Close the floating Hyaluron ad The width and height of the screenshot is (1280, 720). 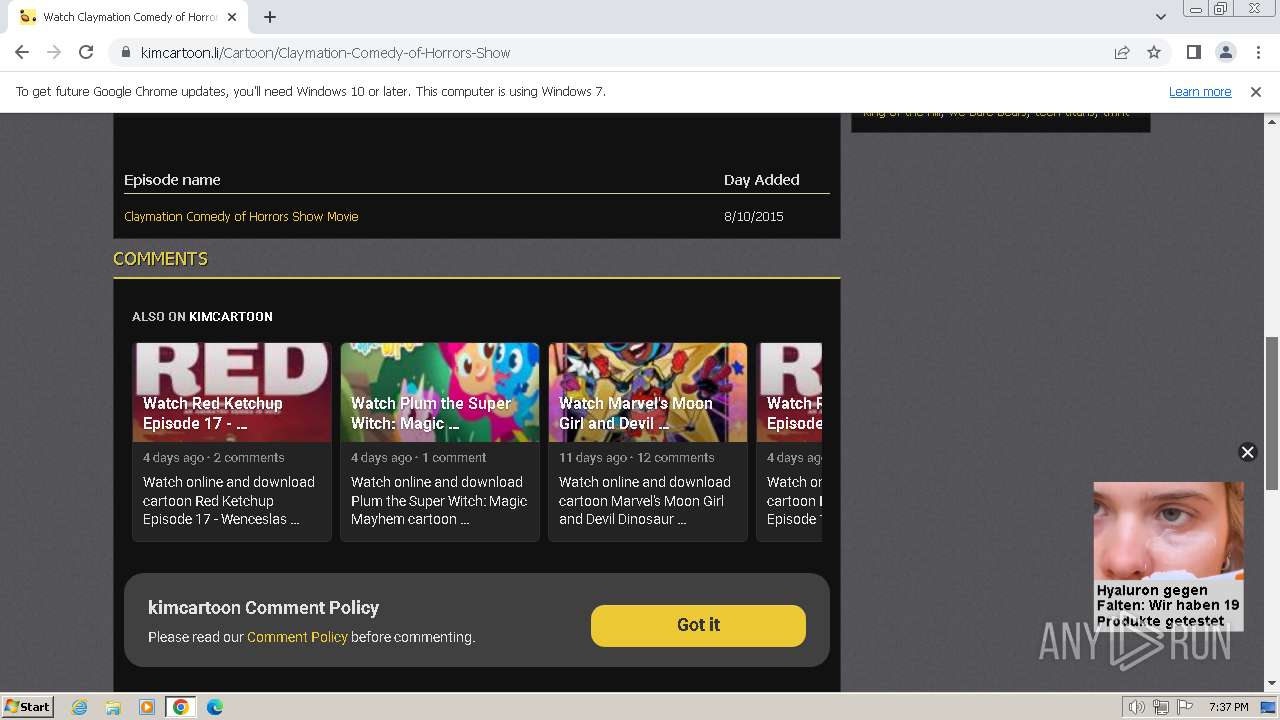pos(1247,452)
